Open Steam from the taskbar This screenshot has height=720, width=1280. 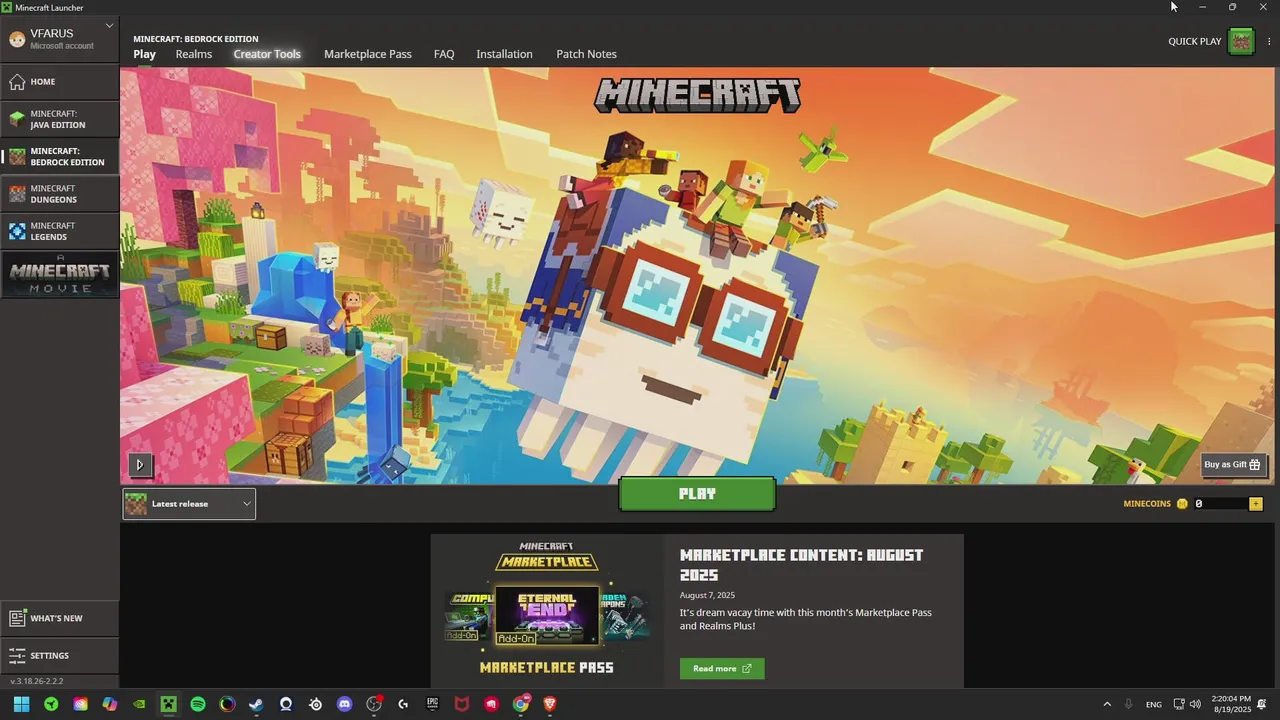click(x=256, y=704)
